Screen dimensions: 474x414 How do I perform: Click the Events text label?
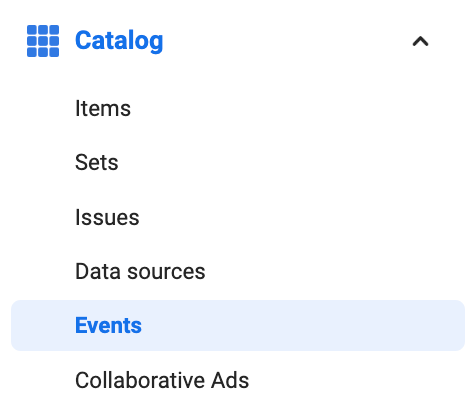click(108, 325)
